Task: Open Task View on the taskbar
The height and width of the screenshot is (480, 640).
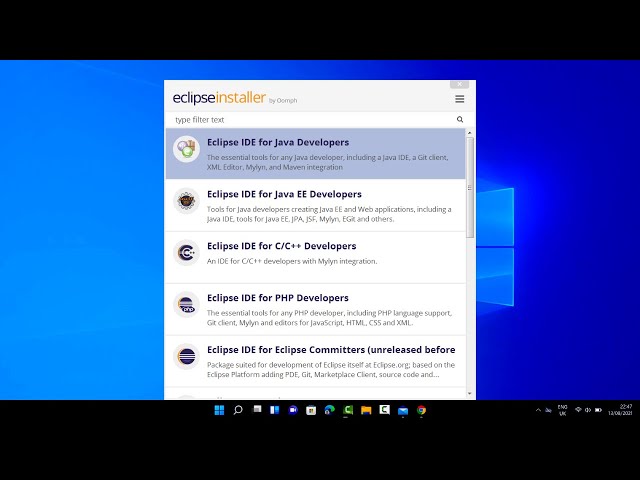Action: point(257,409)
